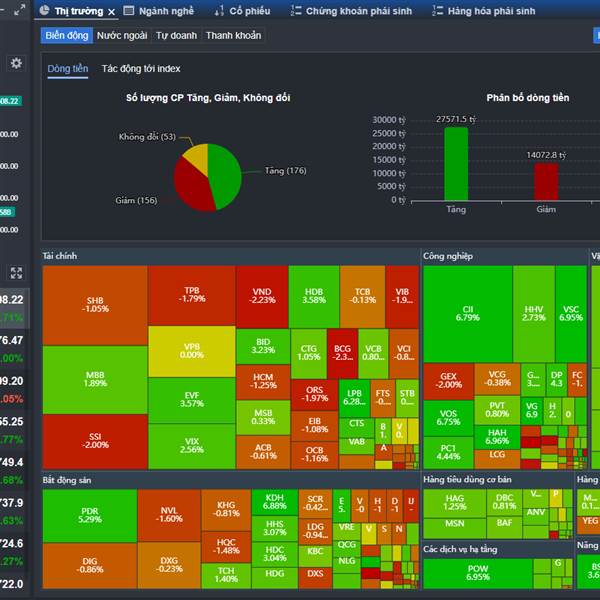Select HAH 6.96% tile
Viewport: 600px width, 600px height.
(x=497, y=437)
